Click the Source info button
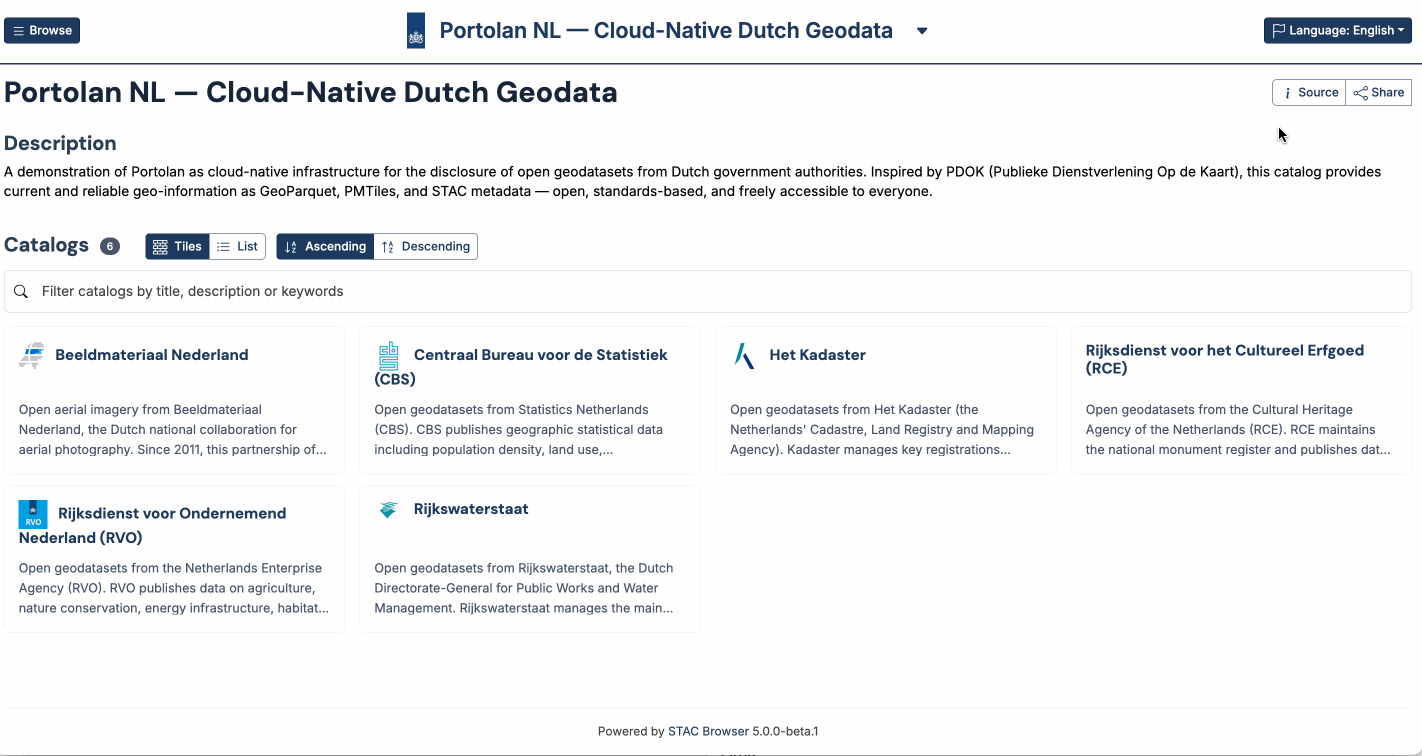The height and width of the screenshot is (756, 1422). (1309, 92)
